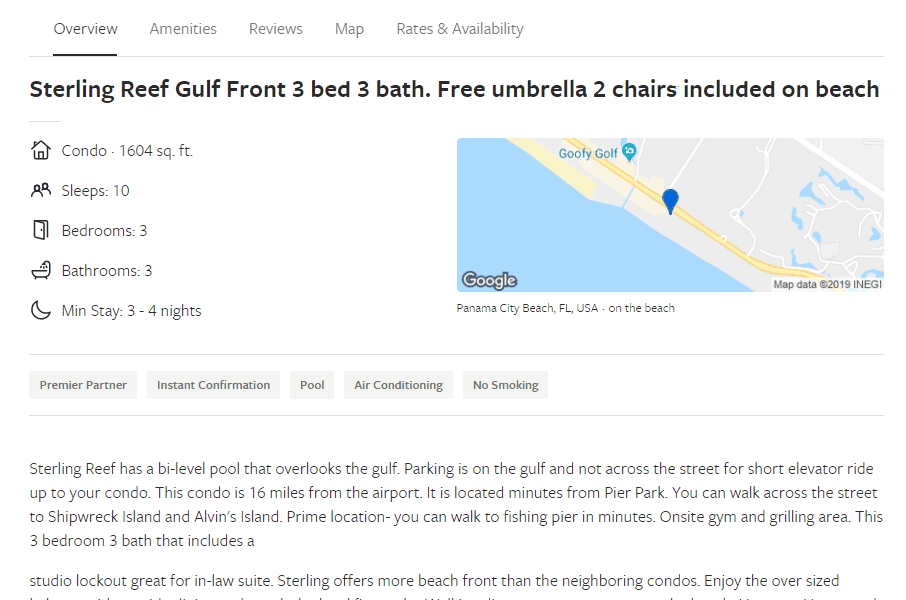The image size is (906, 600).
Task: Go to the Reviews tab
Action: (x=276, y=29)
